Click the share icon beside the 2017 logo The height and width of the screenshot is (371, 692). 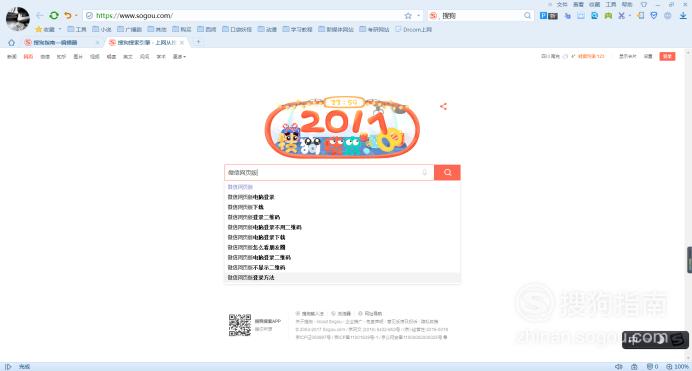coord(444,106)
